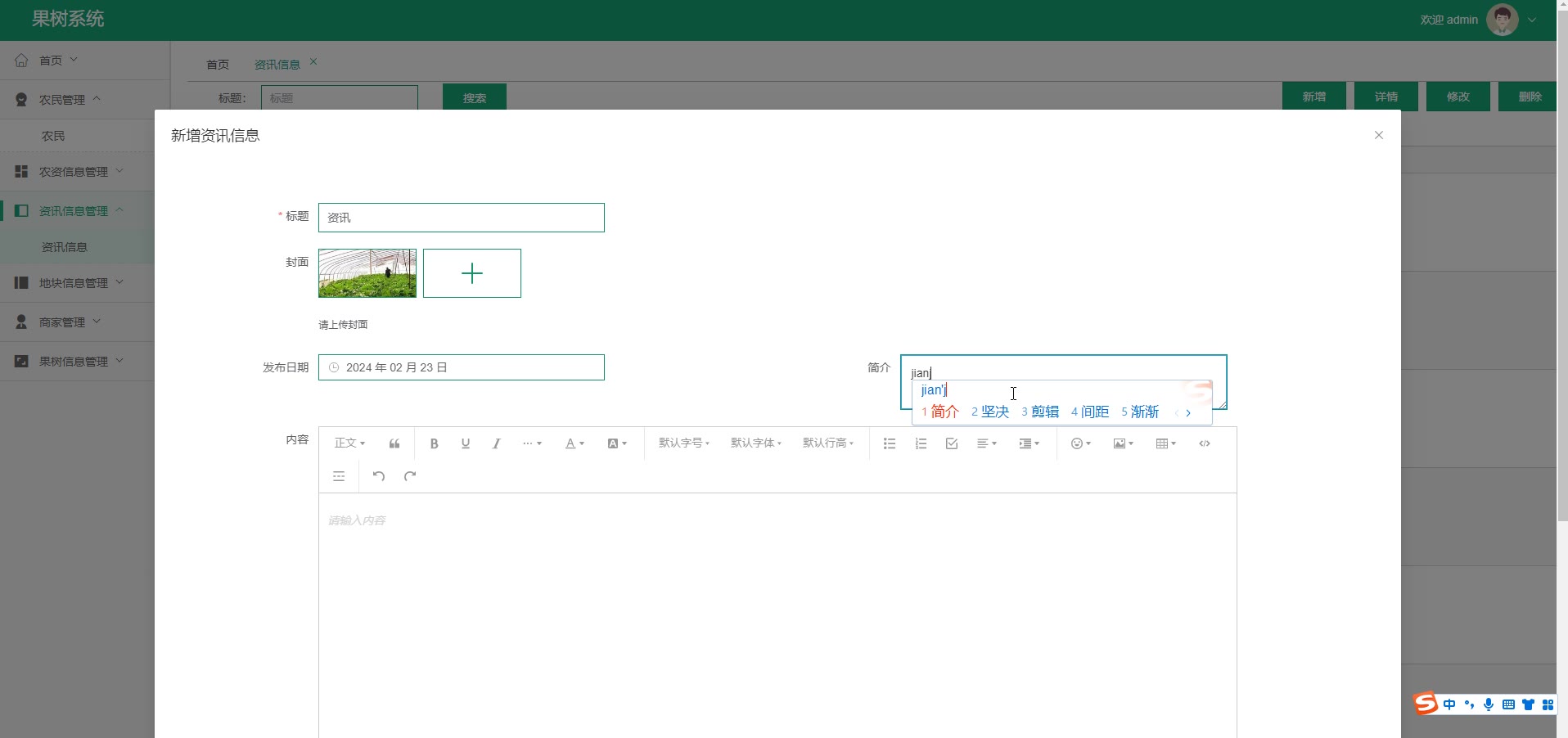Click the 详情 button

1386,97
